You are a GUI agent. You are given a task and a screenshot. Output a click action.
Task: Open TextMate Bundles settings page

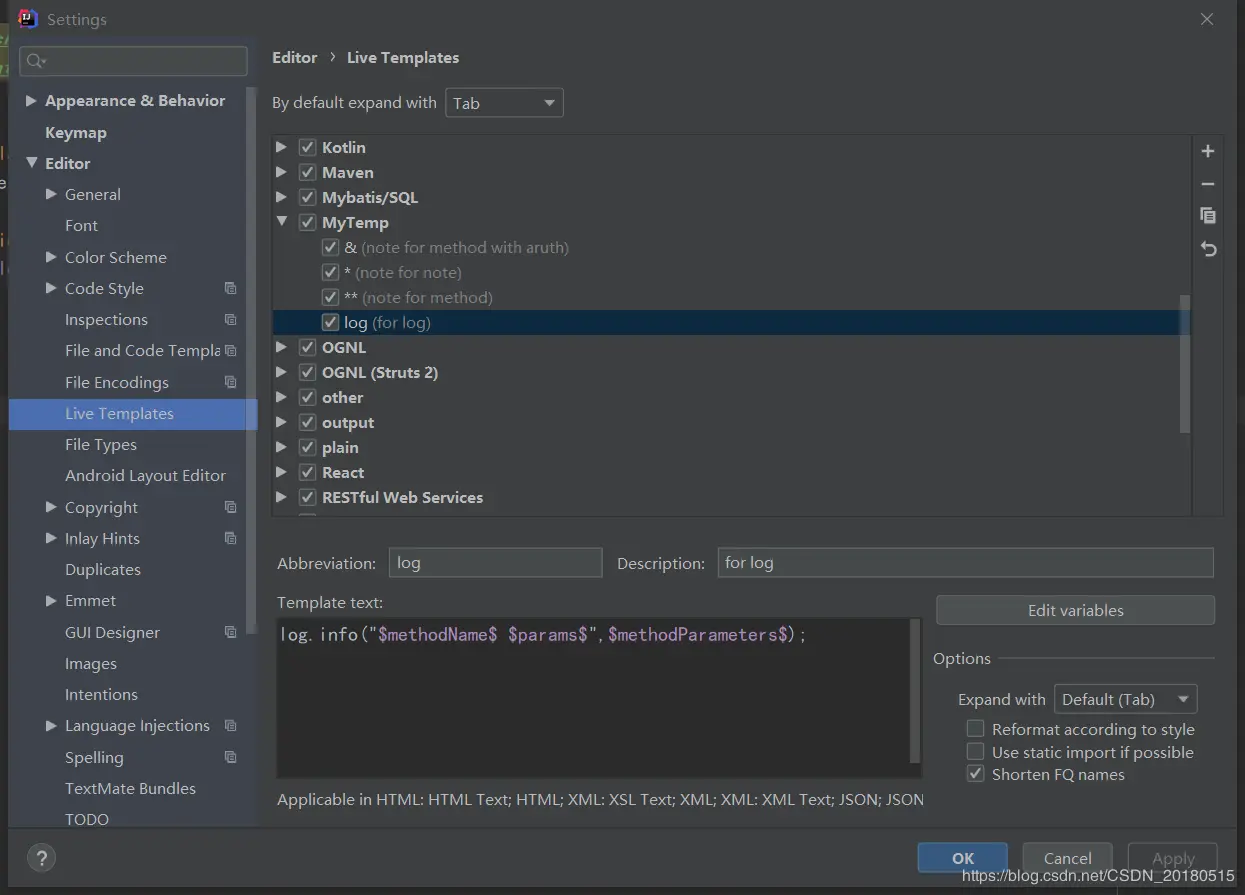(130, 789)
